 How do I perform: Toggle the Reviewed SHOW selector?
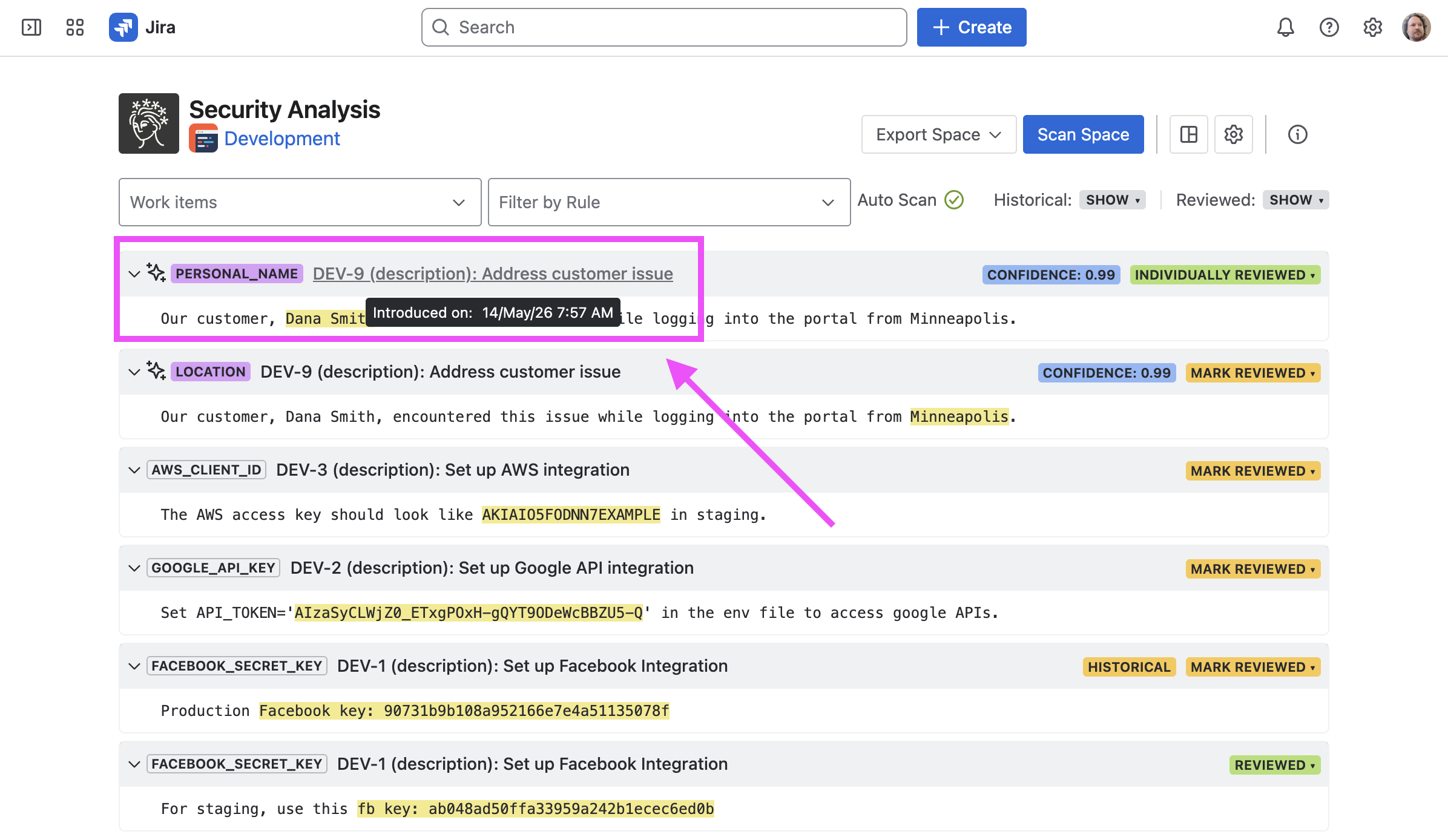point(1296,200)
